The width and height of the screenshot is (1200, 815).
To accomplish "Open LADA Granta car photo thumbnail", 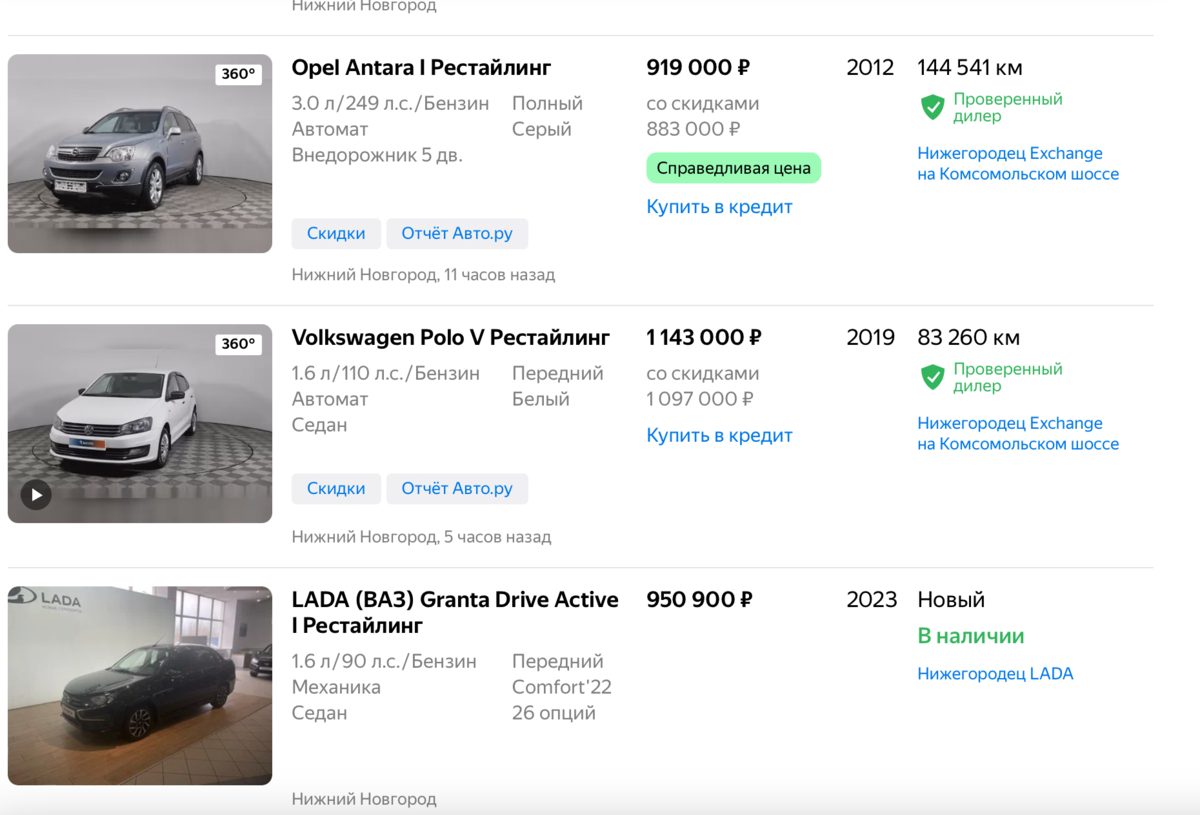I will 140,685.
